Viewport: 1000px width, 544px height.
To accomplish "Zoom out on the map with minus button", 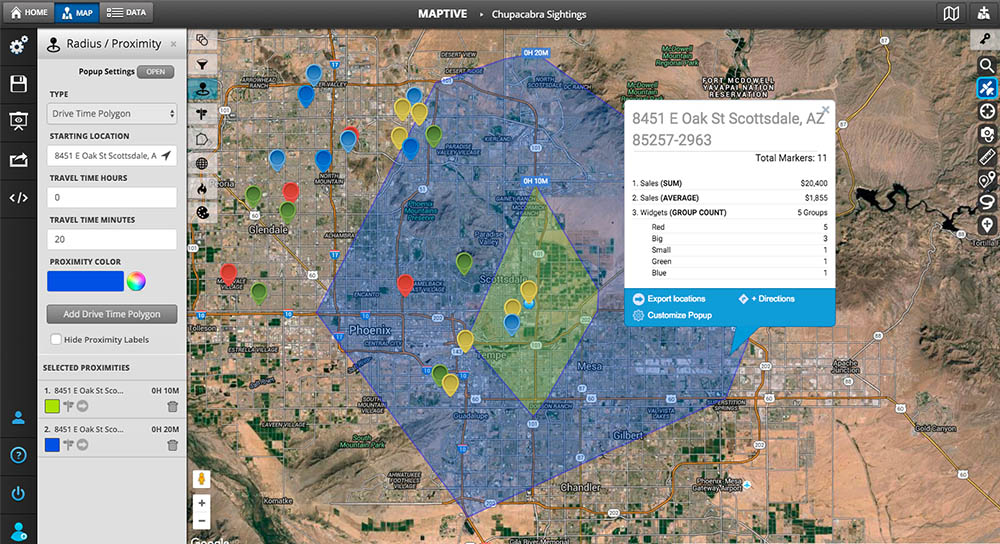I will (202, 521).
